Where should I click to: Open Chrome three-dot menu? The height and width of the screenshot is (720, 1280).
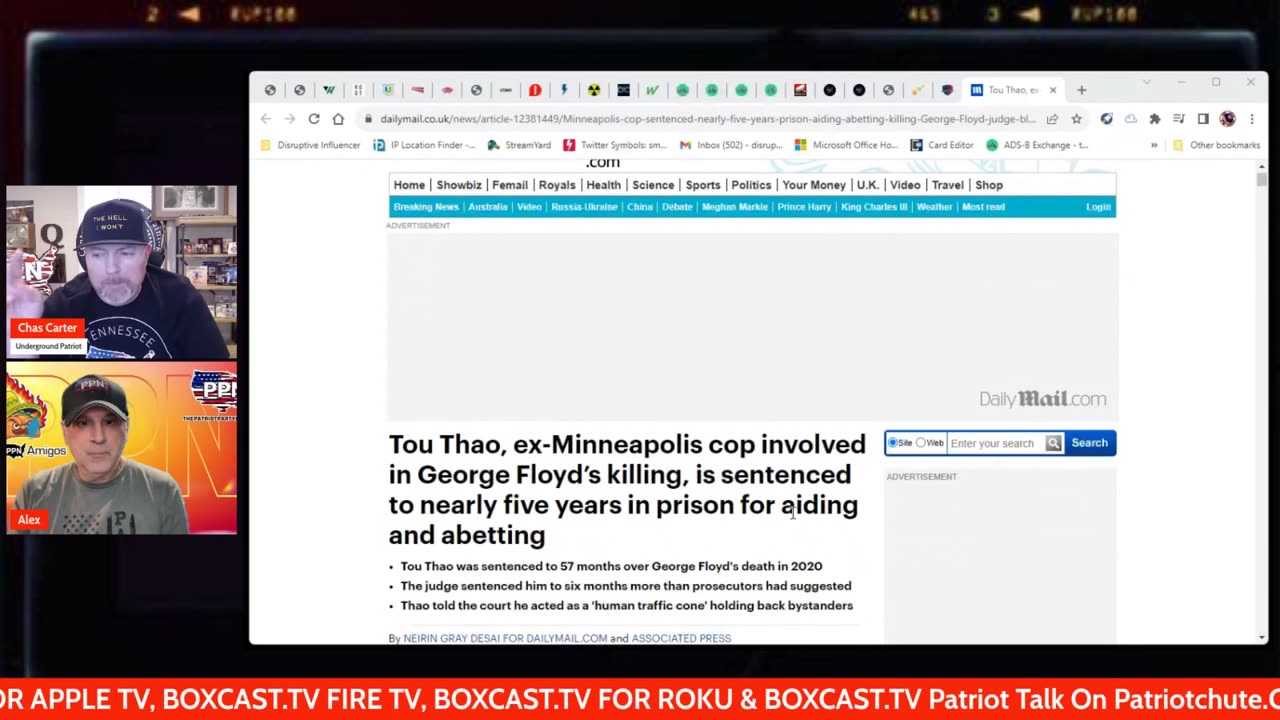click(1251, 119)
